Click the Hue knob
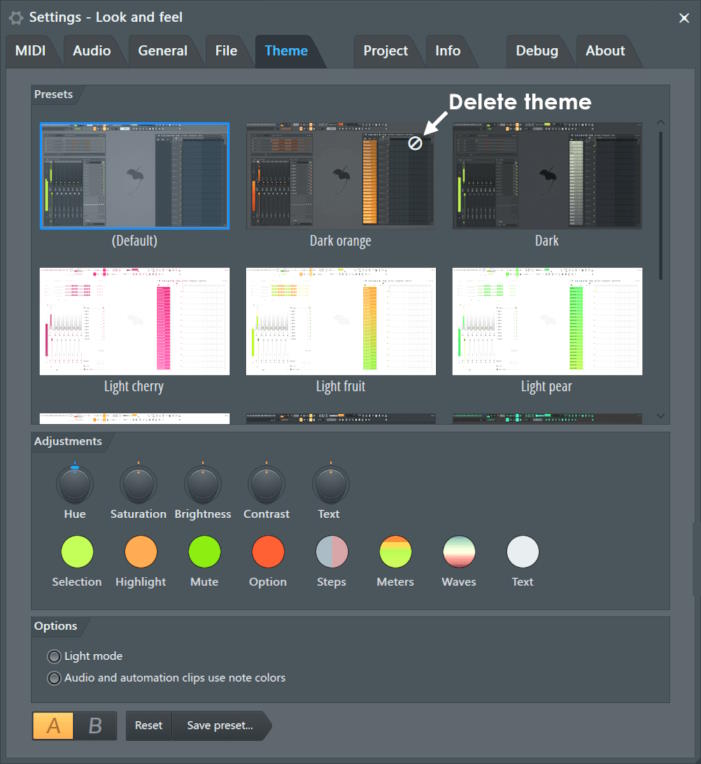Viewport: 701px width, 764px height. coord(75,486)
